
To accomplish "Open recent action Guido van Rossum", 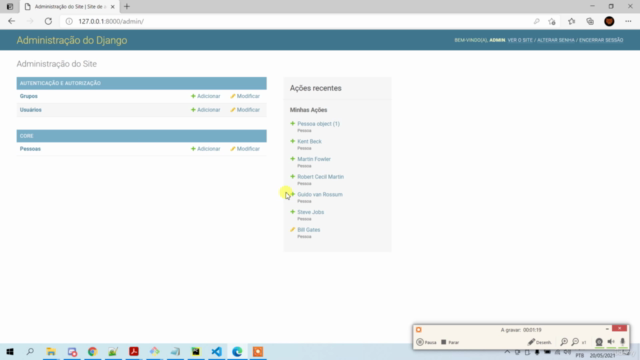I will pos(320,194).
